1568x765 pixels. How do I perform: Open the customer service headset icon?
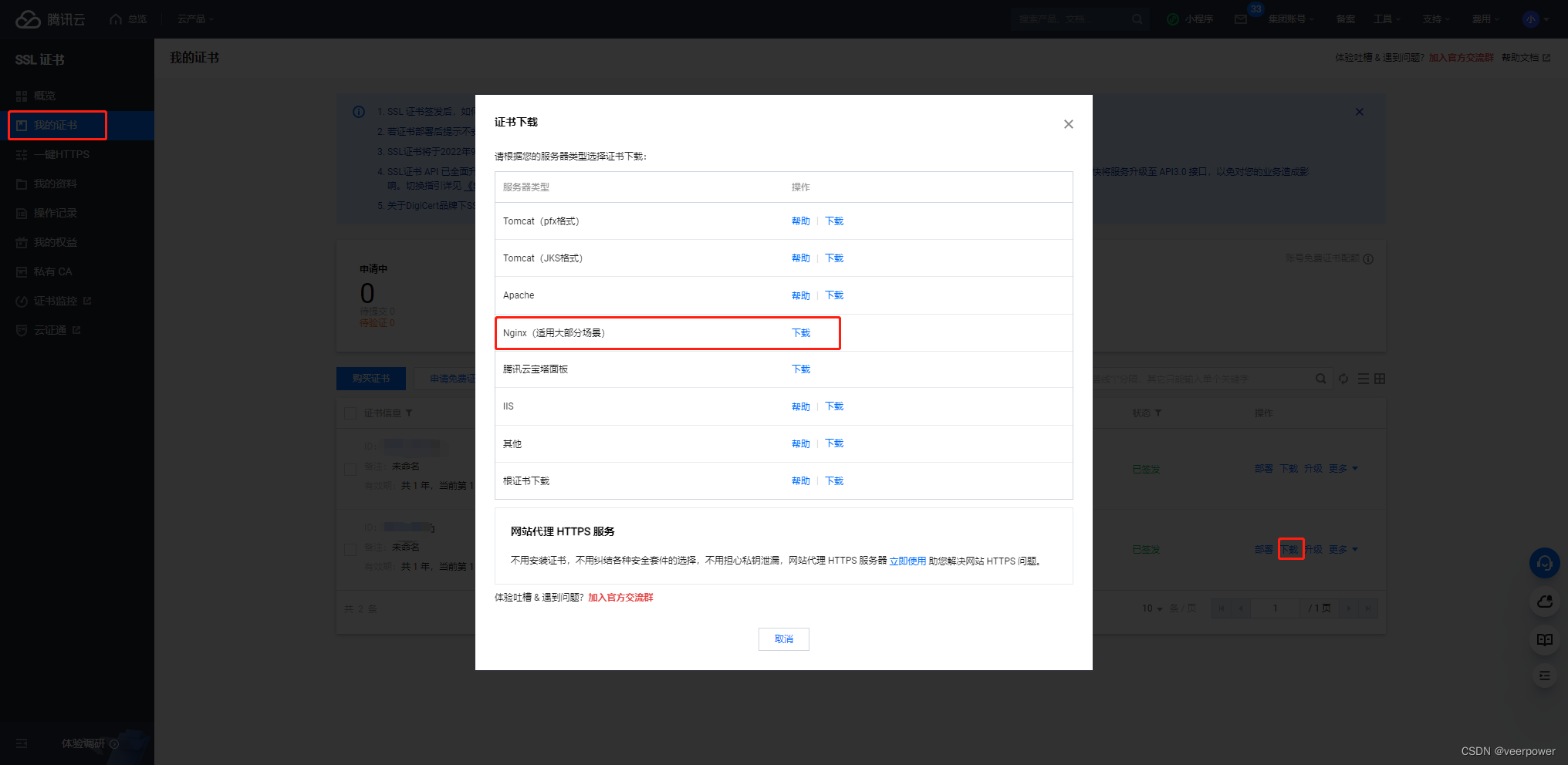click(1545, 563)
